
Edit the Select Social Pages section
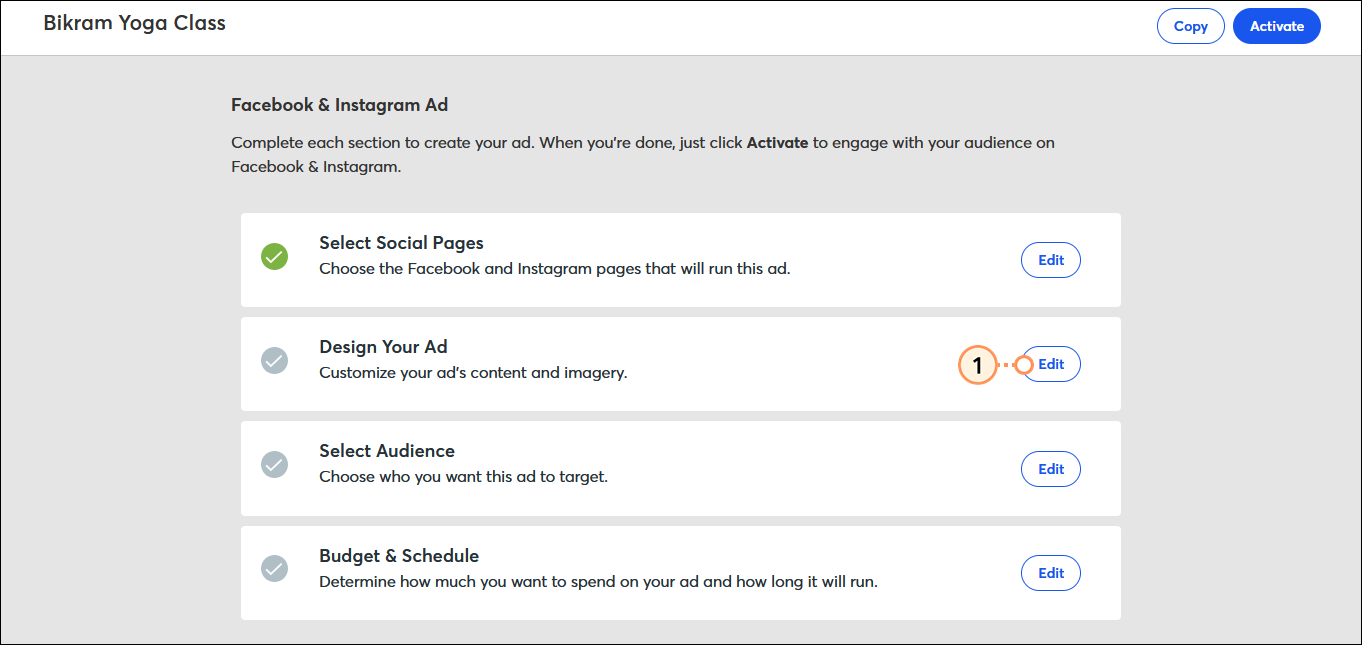(1050, 260)
